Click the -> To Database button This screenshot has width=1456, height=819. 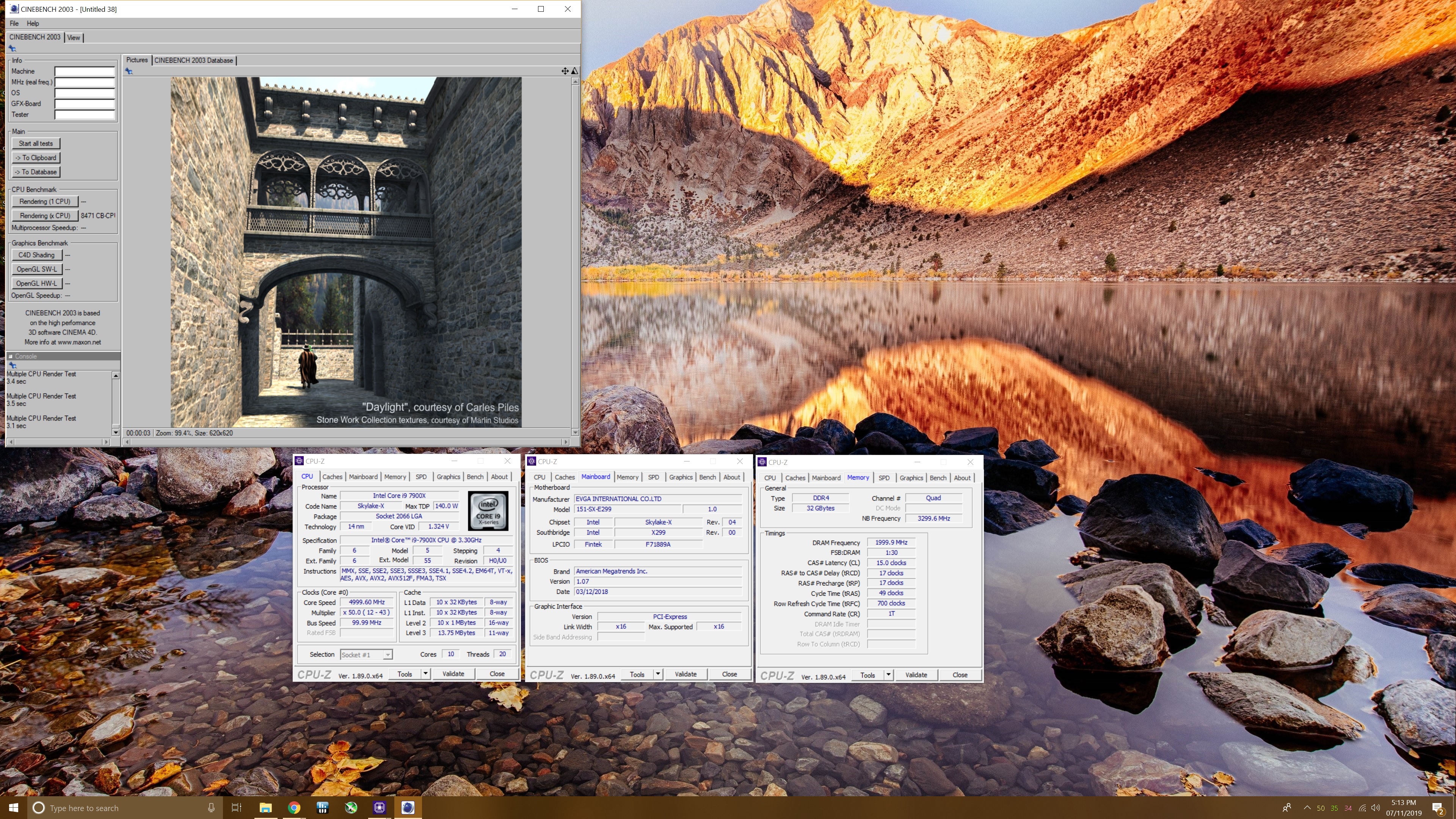click(x=36, y=172)
